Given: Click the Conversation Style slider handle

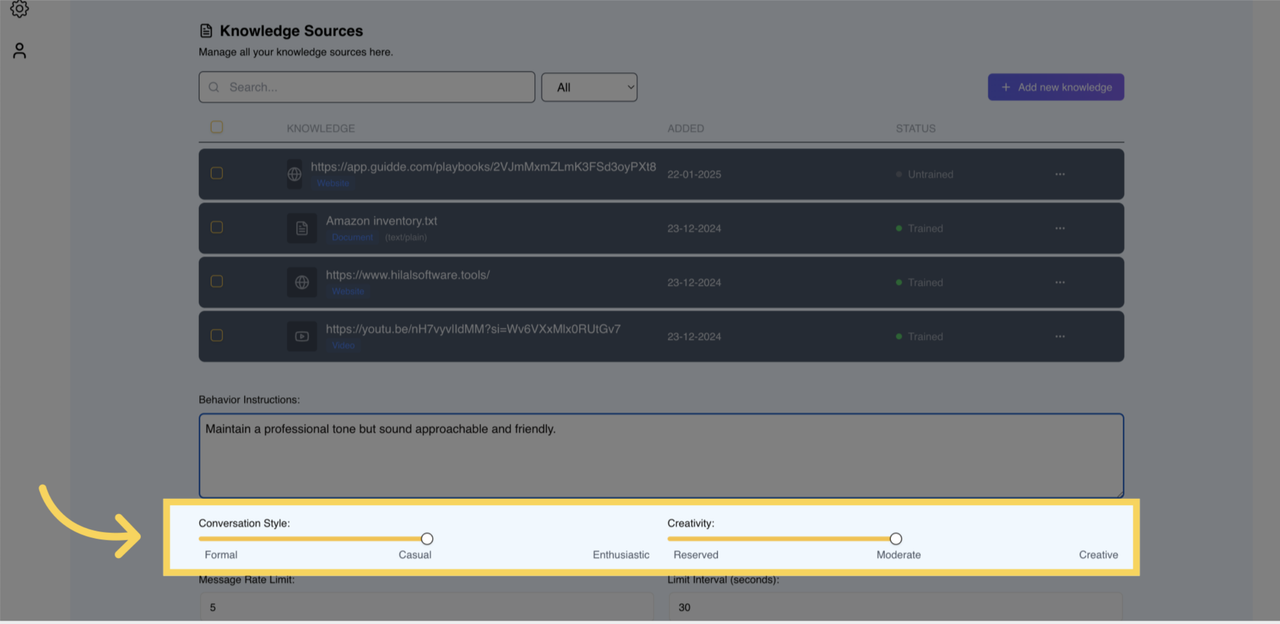Looking at the screenshot, I should [427, 539].
